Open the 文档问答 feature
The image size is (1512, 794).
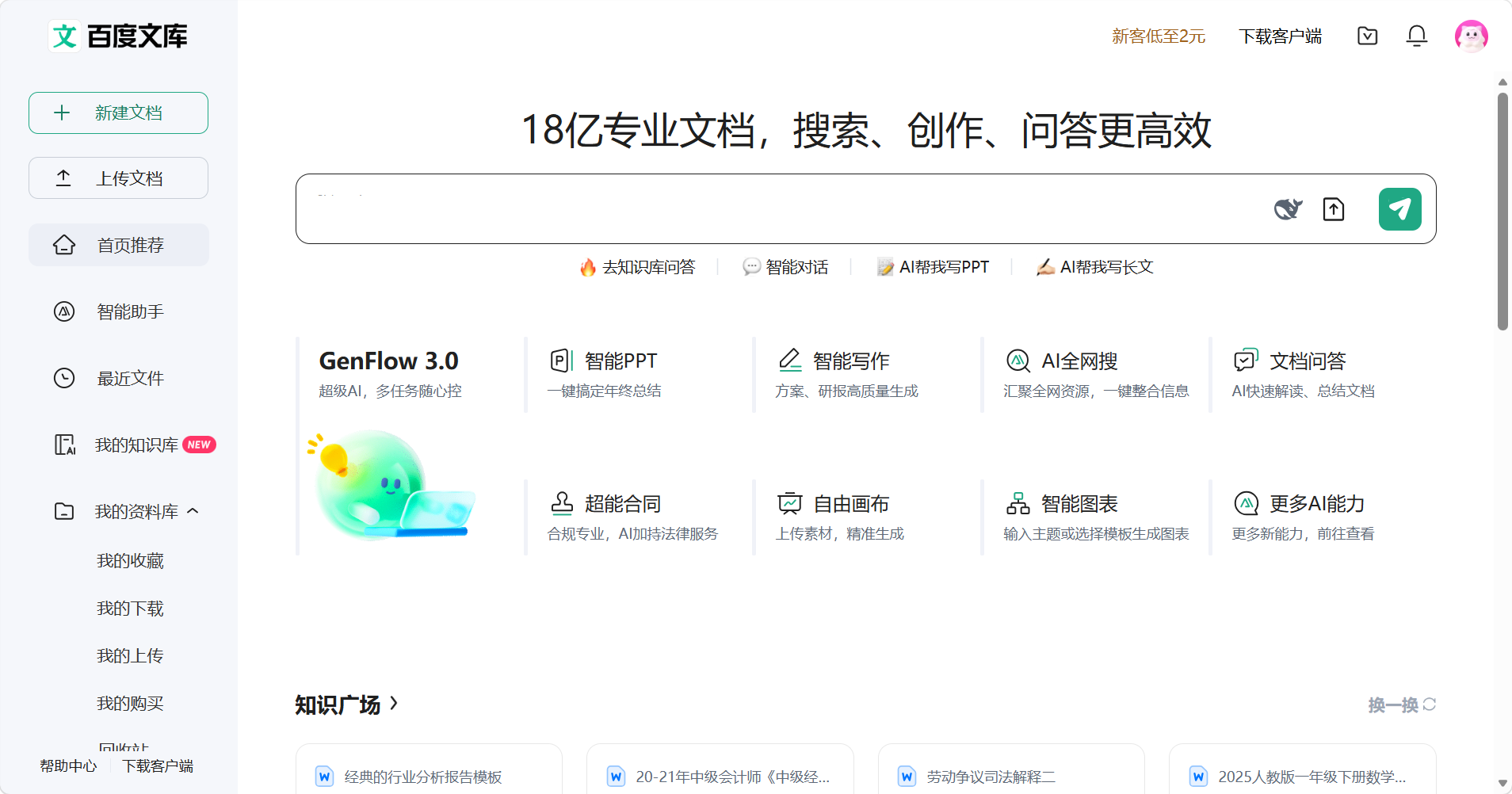pyautogui.click(x=1308, y=359)
